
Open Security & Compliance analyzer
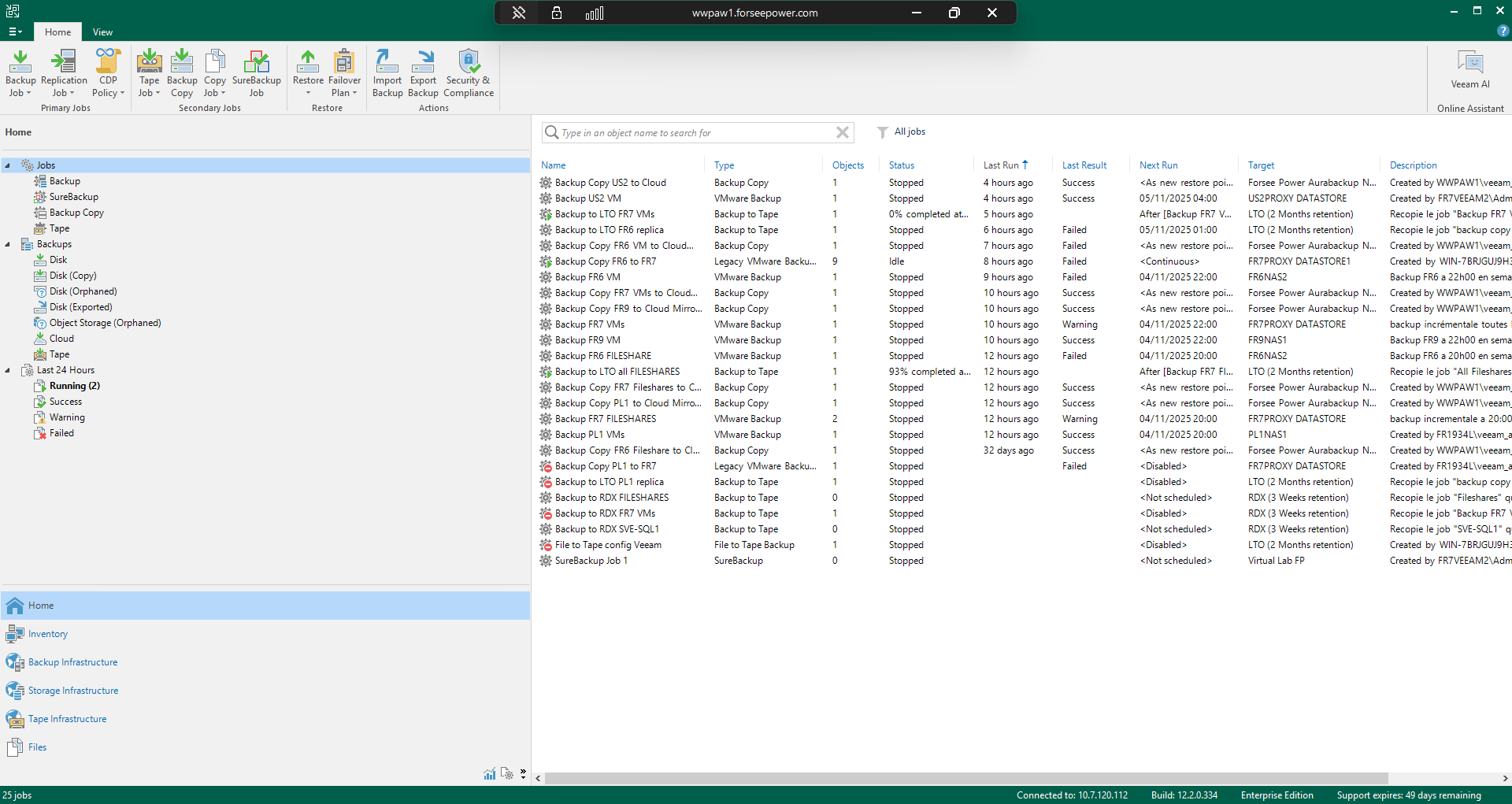click(x=469, y=71)
